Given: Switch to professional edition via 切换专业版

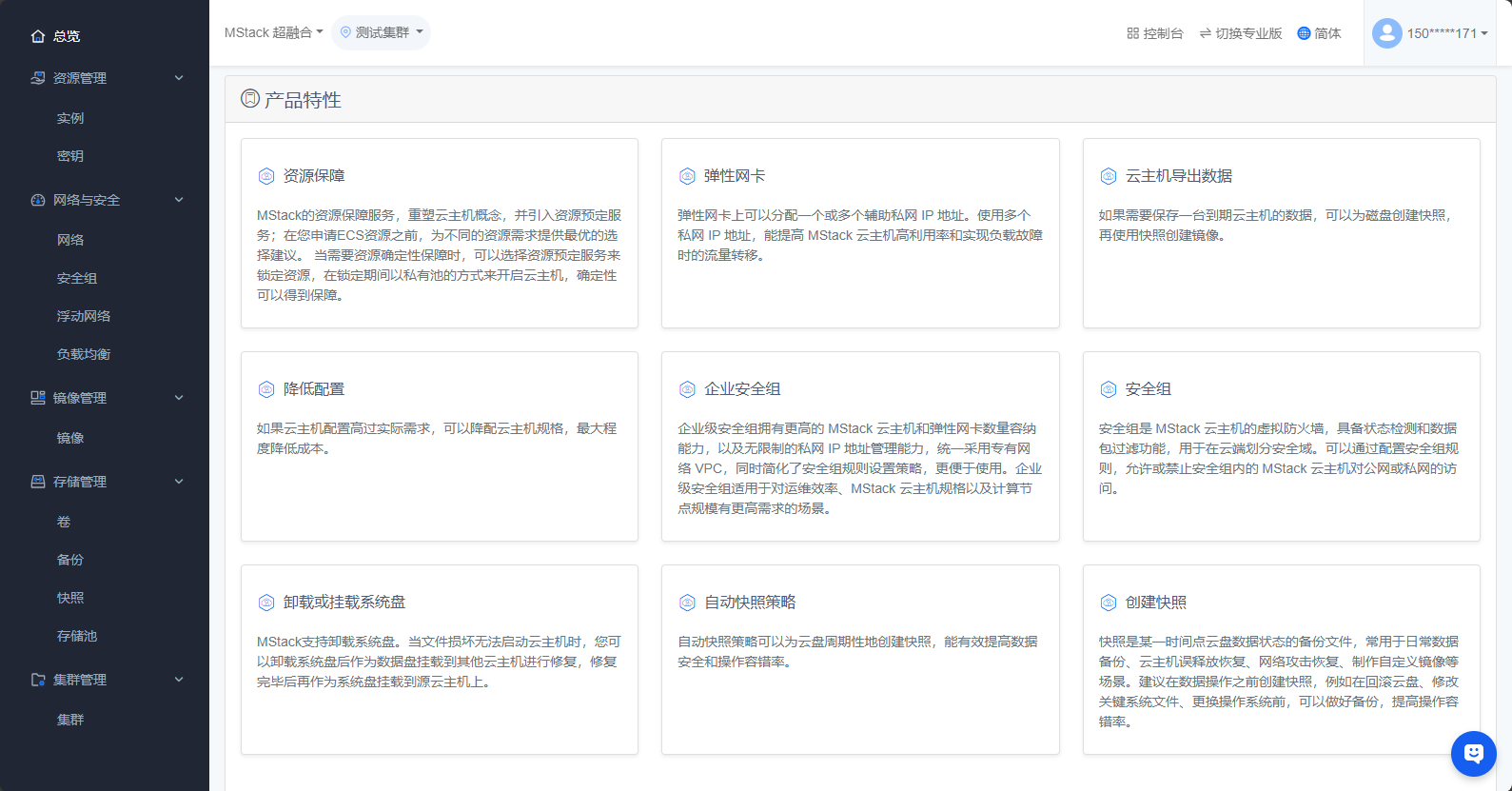Looking at the screenshot, I should click(x=1240, y=33).
